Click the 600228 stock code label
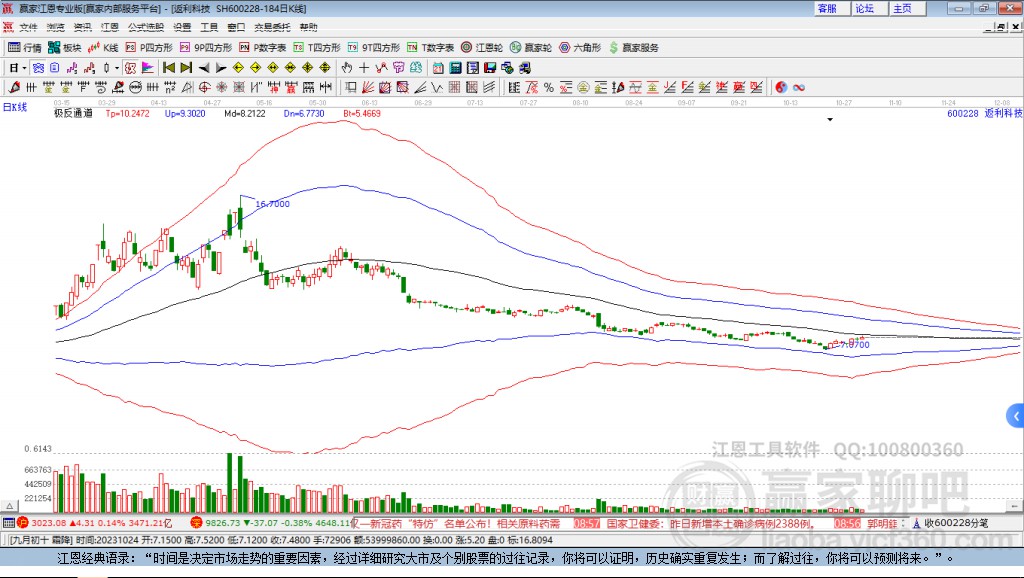Screen dimensions: 1024x578 tap(963, 113)
